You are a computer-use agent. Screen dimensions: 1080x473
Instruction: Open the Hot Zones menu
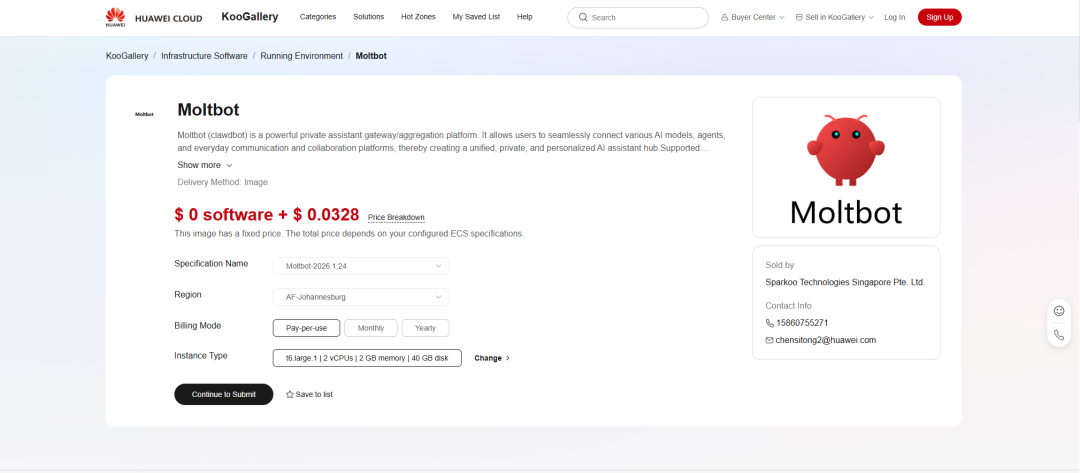coord(418,17)
